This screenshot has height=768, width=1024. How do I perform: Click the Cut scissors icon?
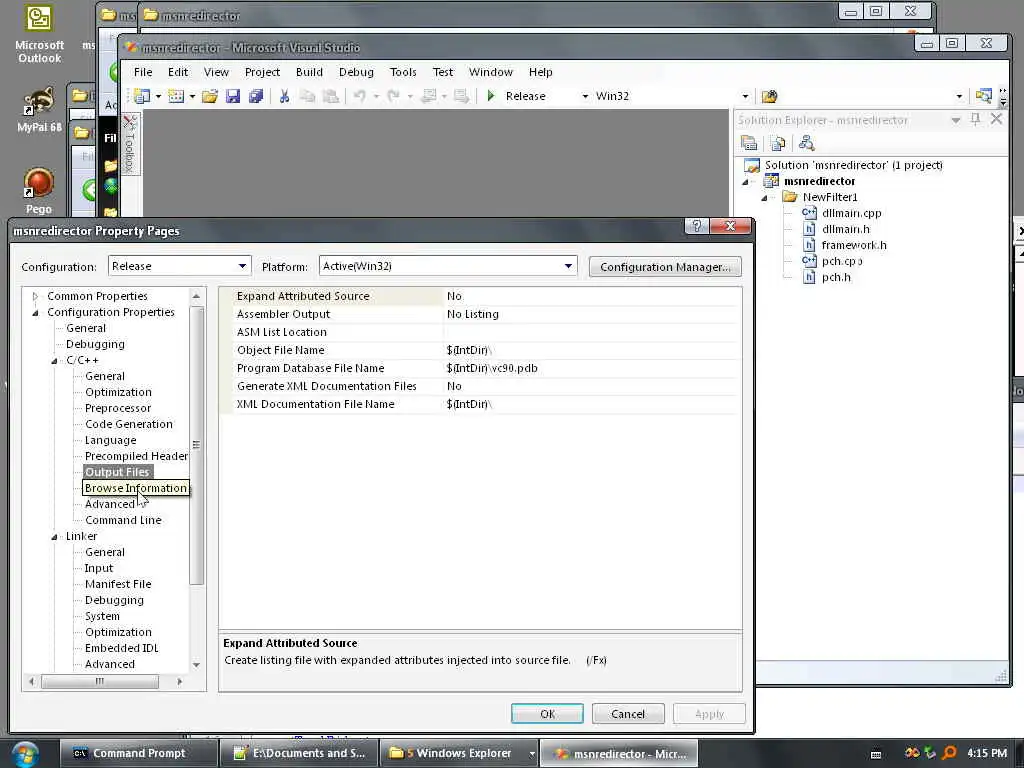[284, 96]
